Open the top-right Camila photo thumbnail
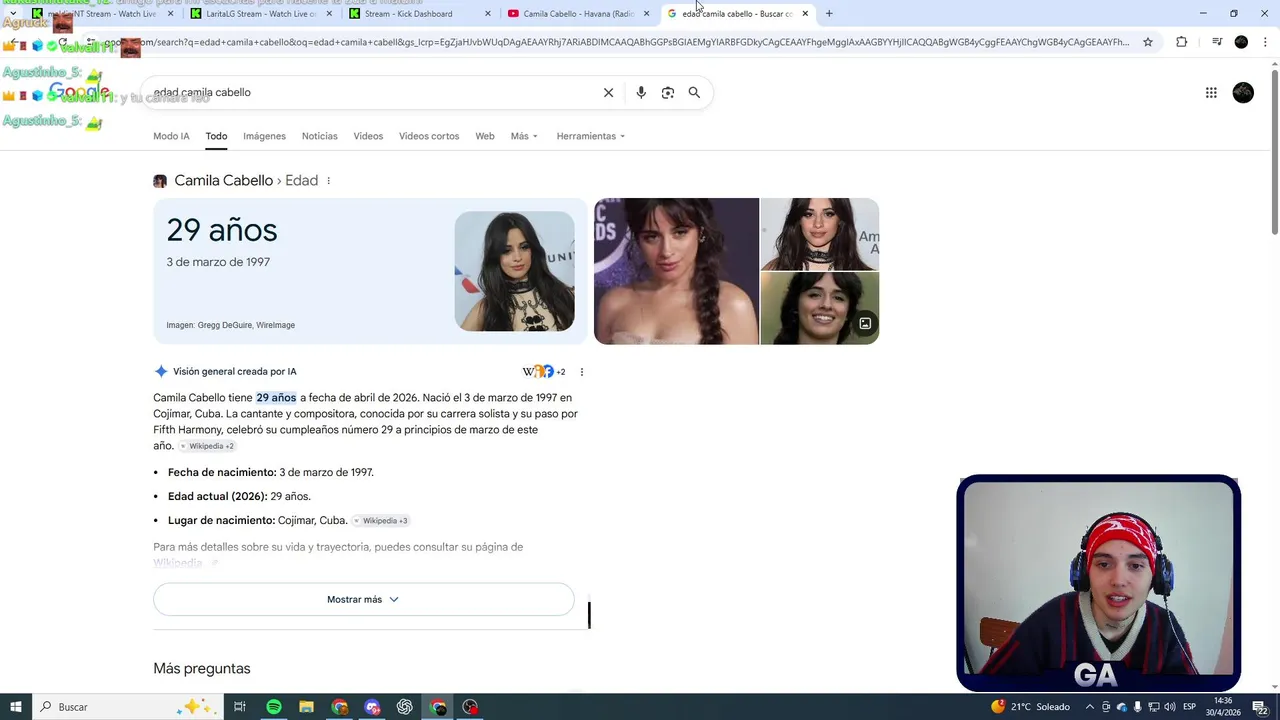The height and width of the screenshot is (720, 1280). [x=820, y=234]
